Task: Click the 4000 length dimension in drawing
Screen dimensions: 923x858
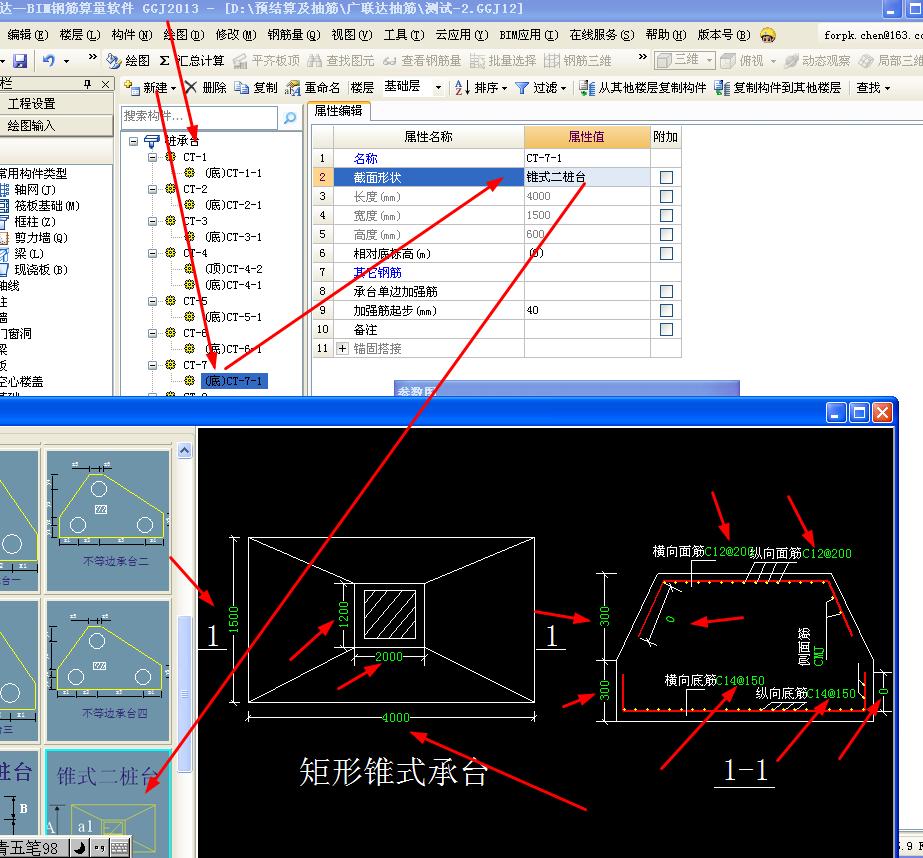Action: [x=396, y=717]
